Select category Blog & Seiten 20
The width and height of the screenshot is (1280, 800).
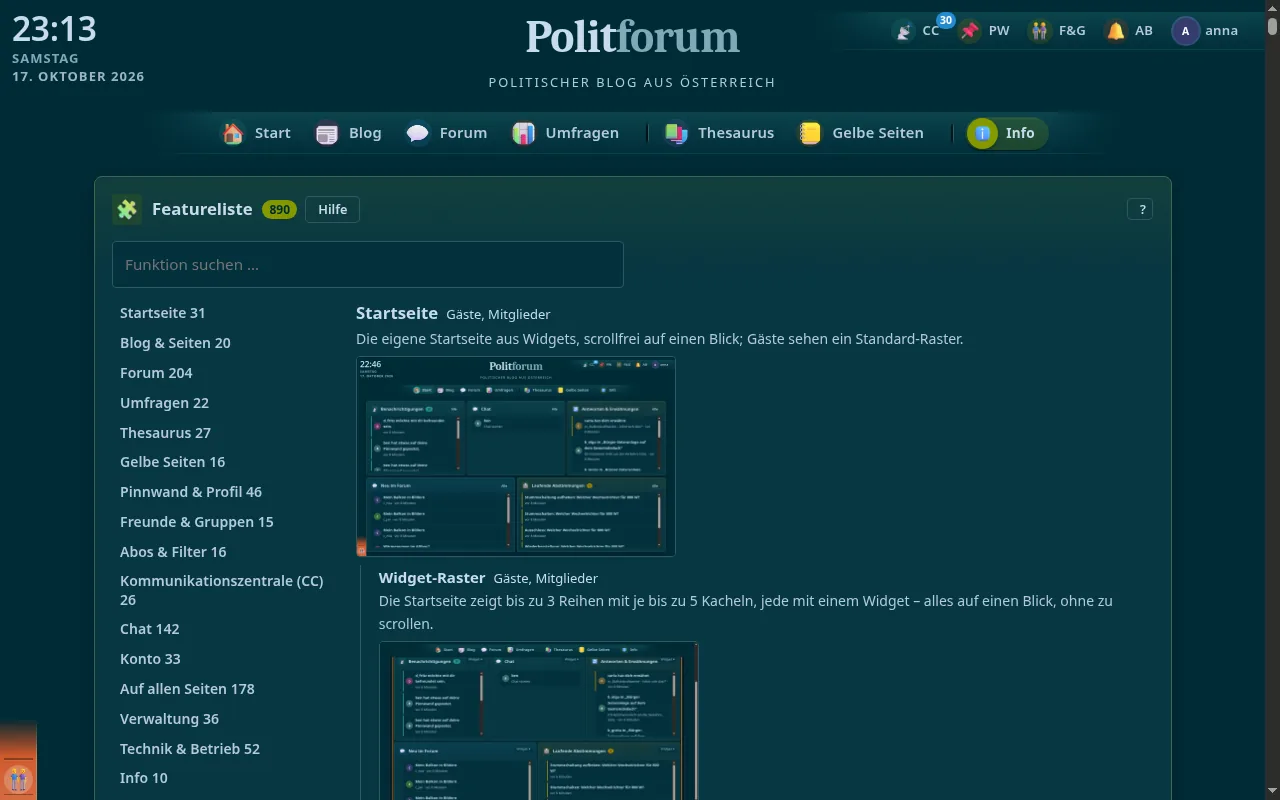pos(175,343)
